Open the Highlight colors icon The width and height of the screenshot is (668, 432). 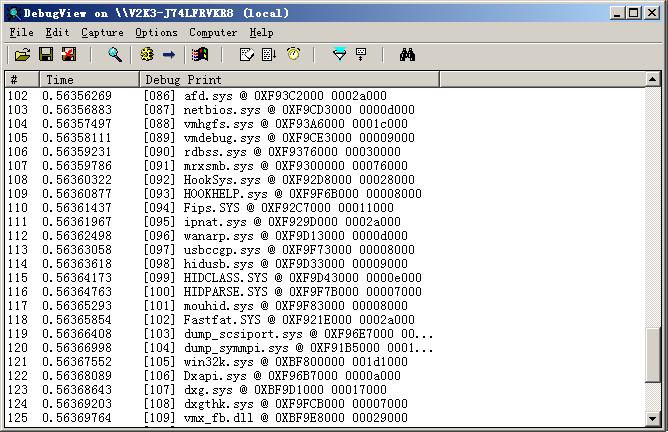point(200,55)
